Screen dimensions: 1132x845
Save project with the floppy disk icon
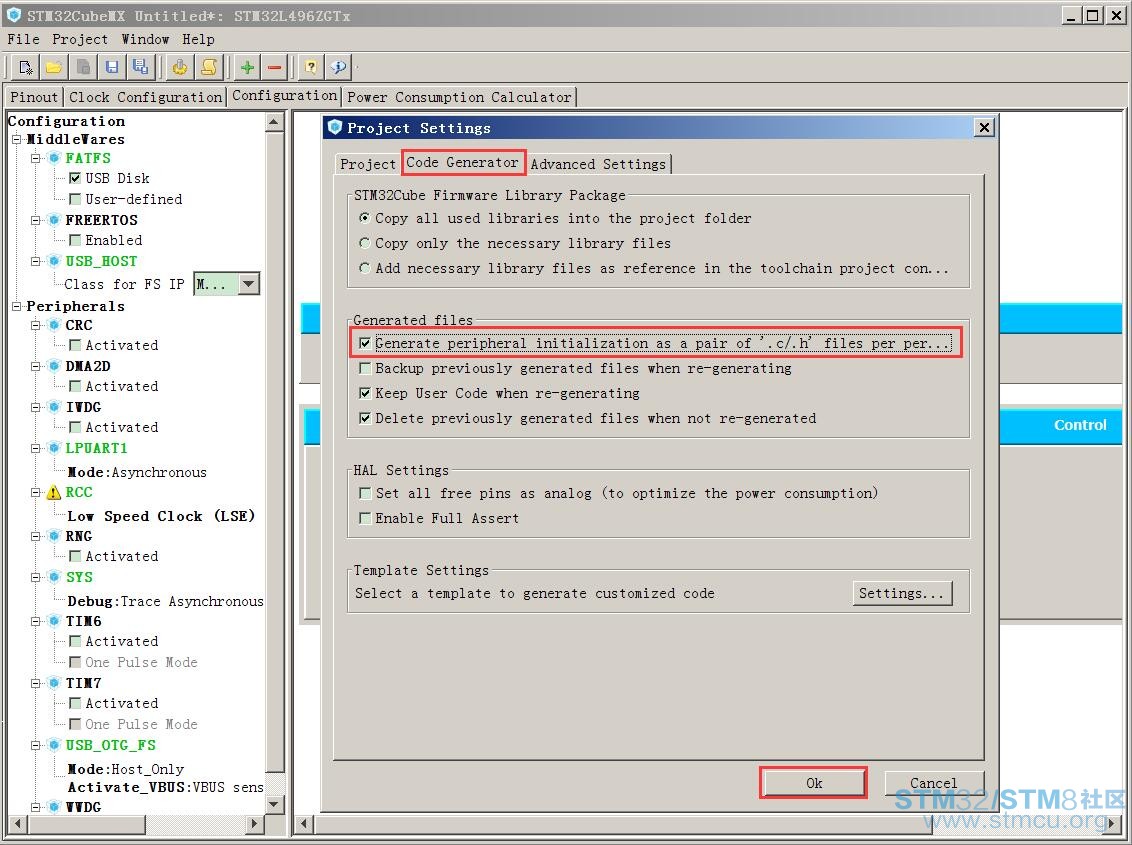point(112,68)
